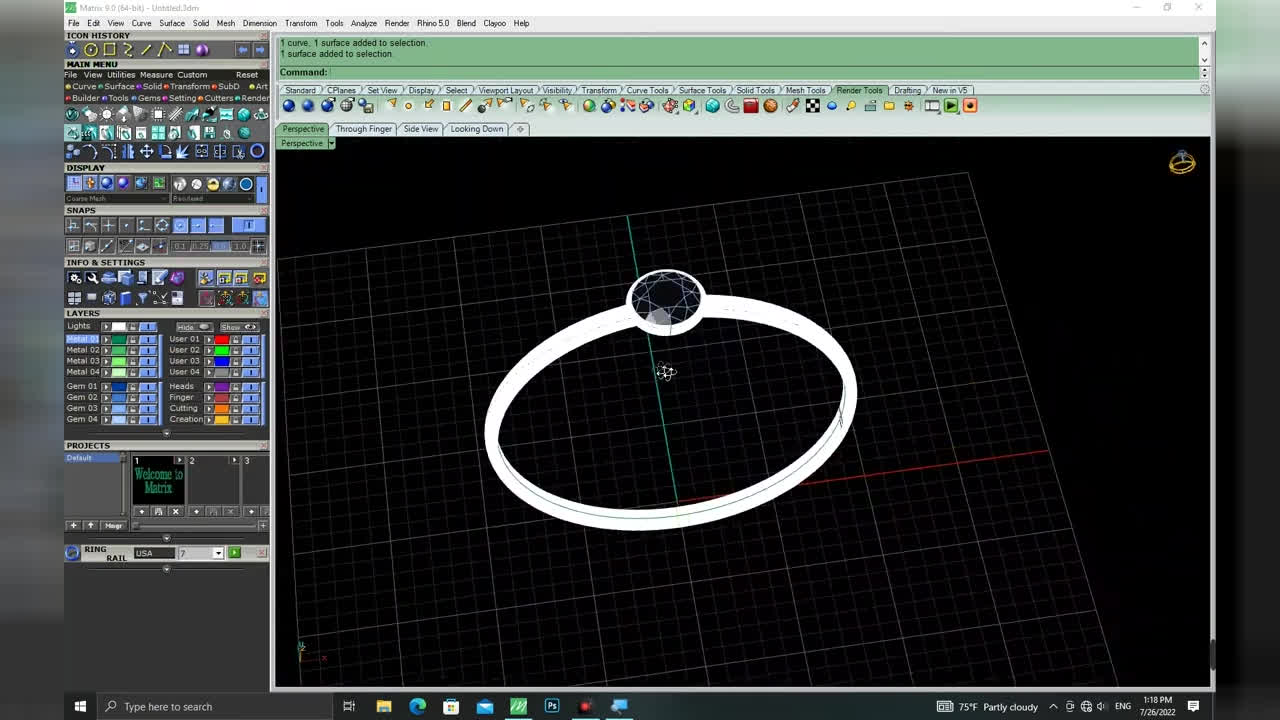The image size is (1280, 720).
Task: Click the circle icon in Icon History
Action: point(91,50)
